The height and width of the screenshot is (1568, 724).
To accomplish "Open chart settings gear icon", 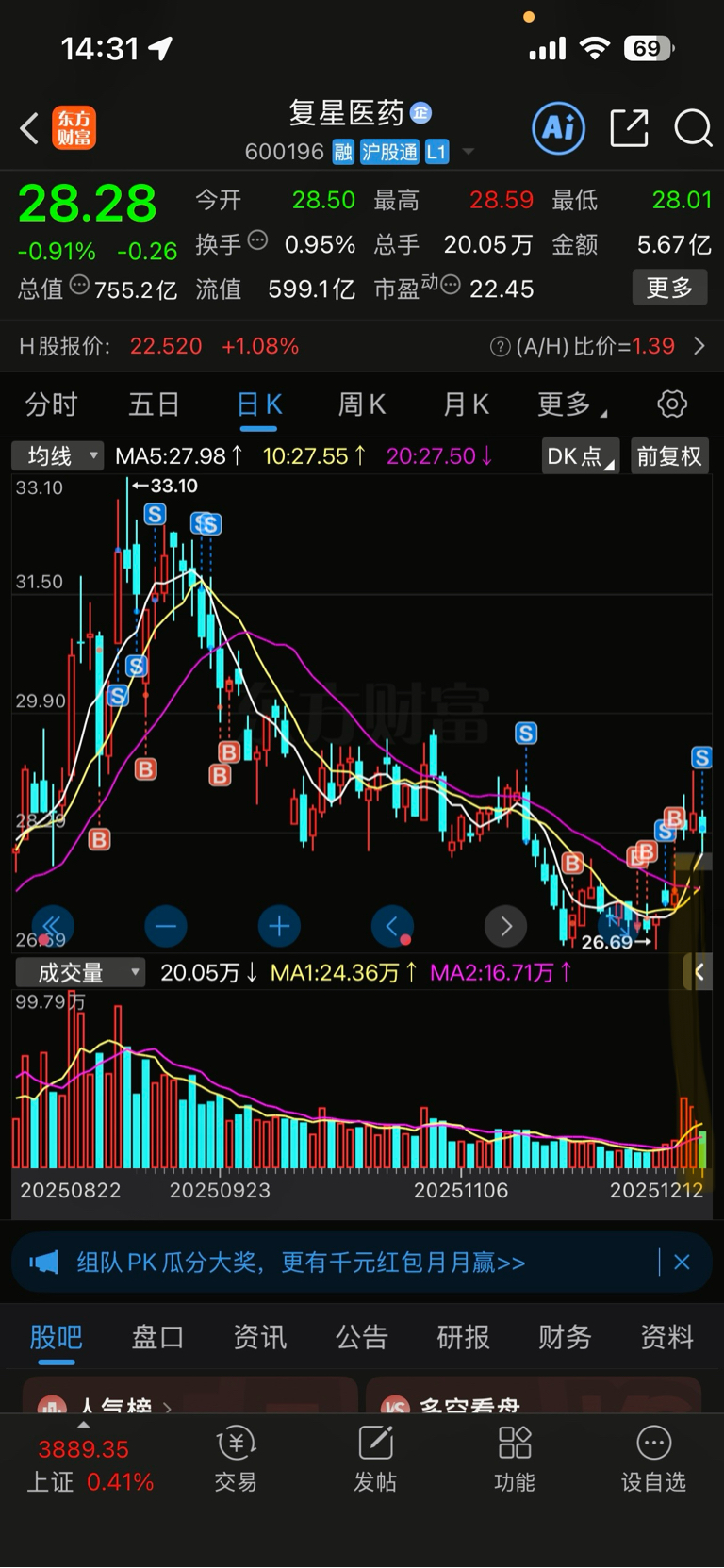I will (672, 404).
